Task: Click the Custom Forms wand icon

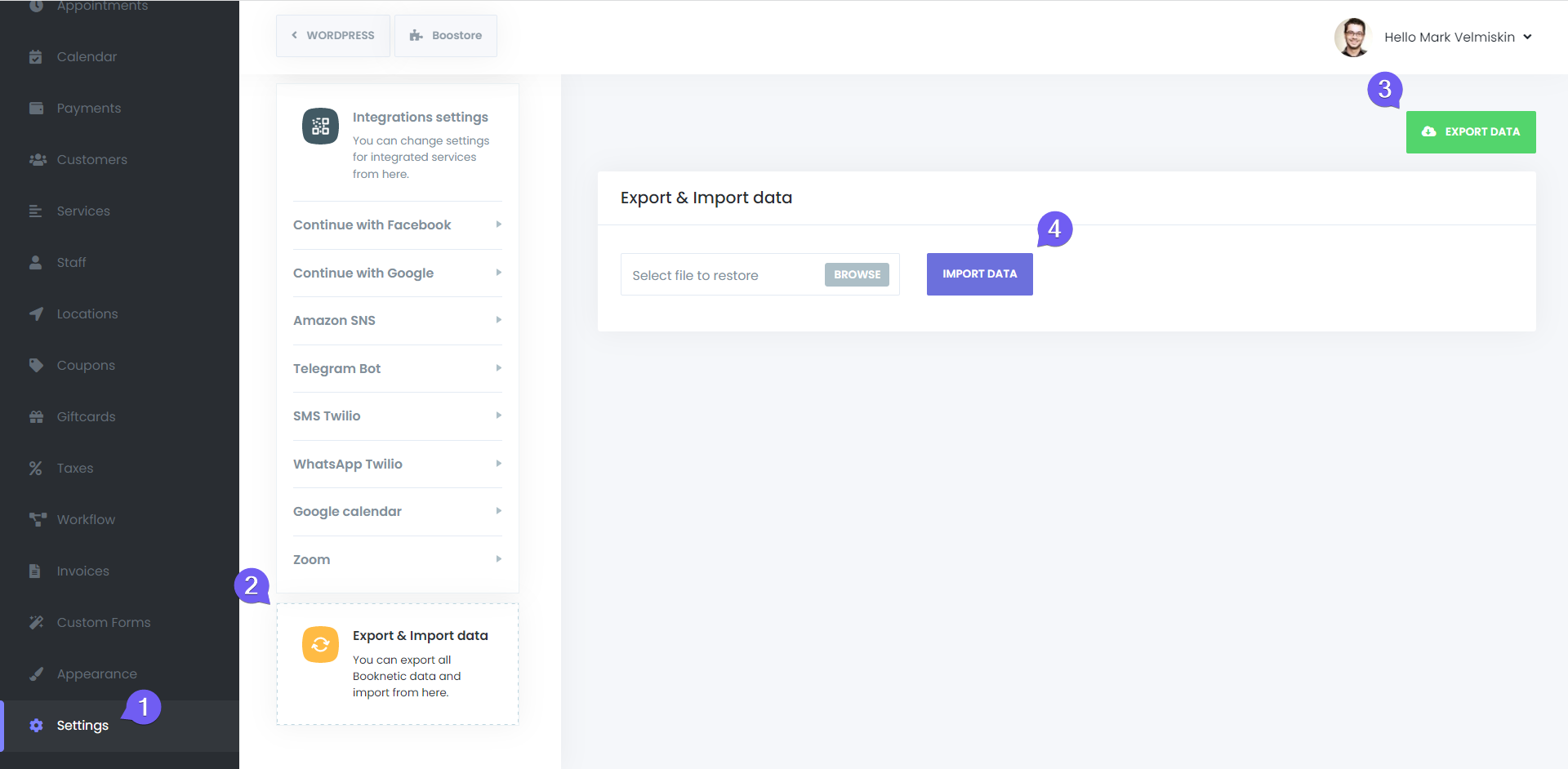Action: point(36,622)
